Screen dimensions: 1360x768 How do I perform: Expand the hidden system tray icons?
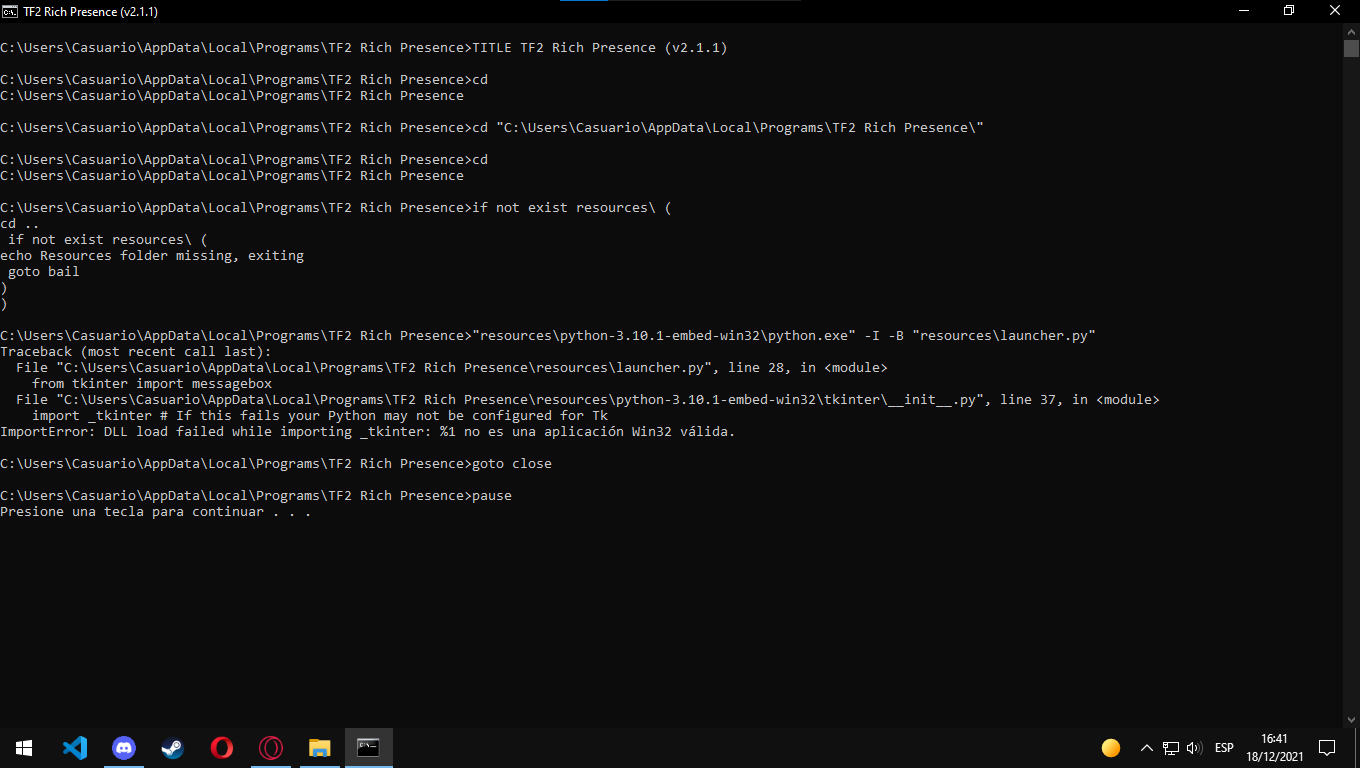(1146, 747)
